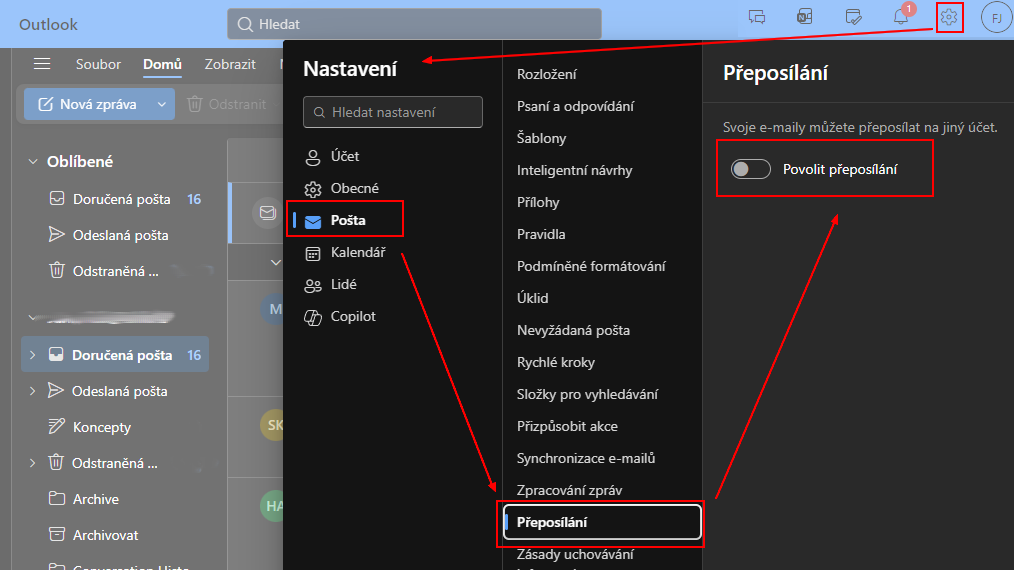This screenshot has height=570, width=1014.
Task: Collapse the Oblíbené folder group
Action: coord(32,161)
